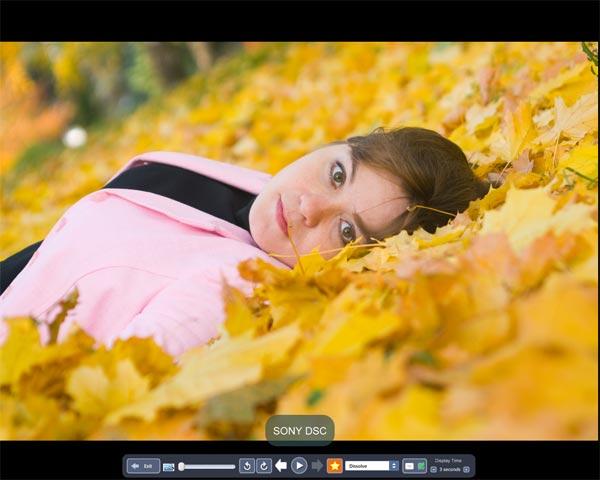Decrease display time with minus button
The image size is (600, 480).
point(433,469)
